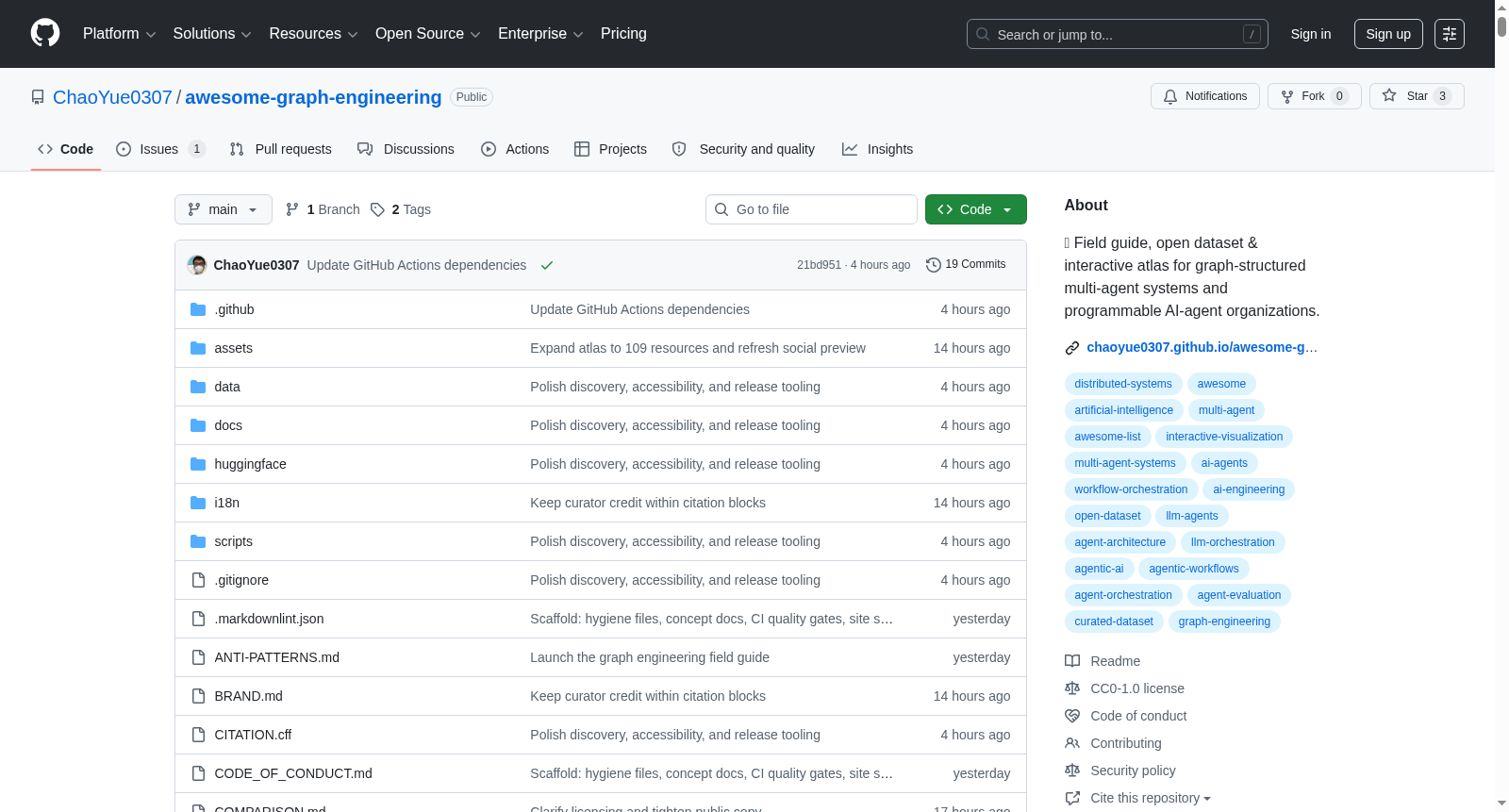The width and height of the screenshot is (1509, 812).
Task: Expand the Cite this repository dropdown
Action: 1151,798
